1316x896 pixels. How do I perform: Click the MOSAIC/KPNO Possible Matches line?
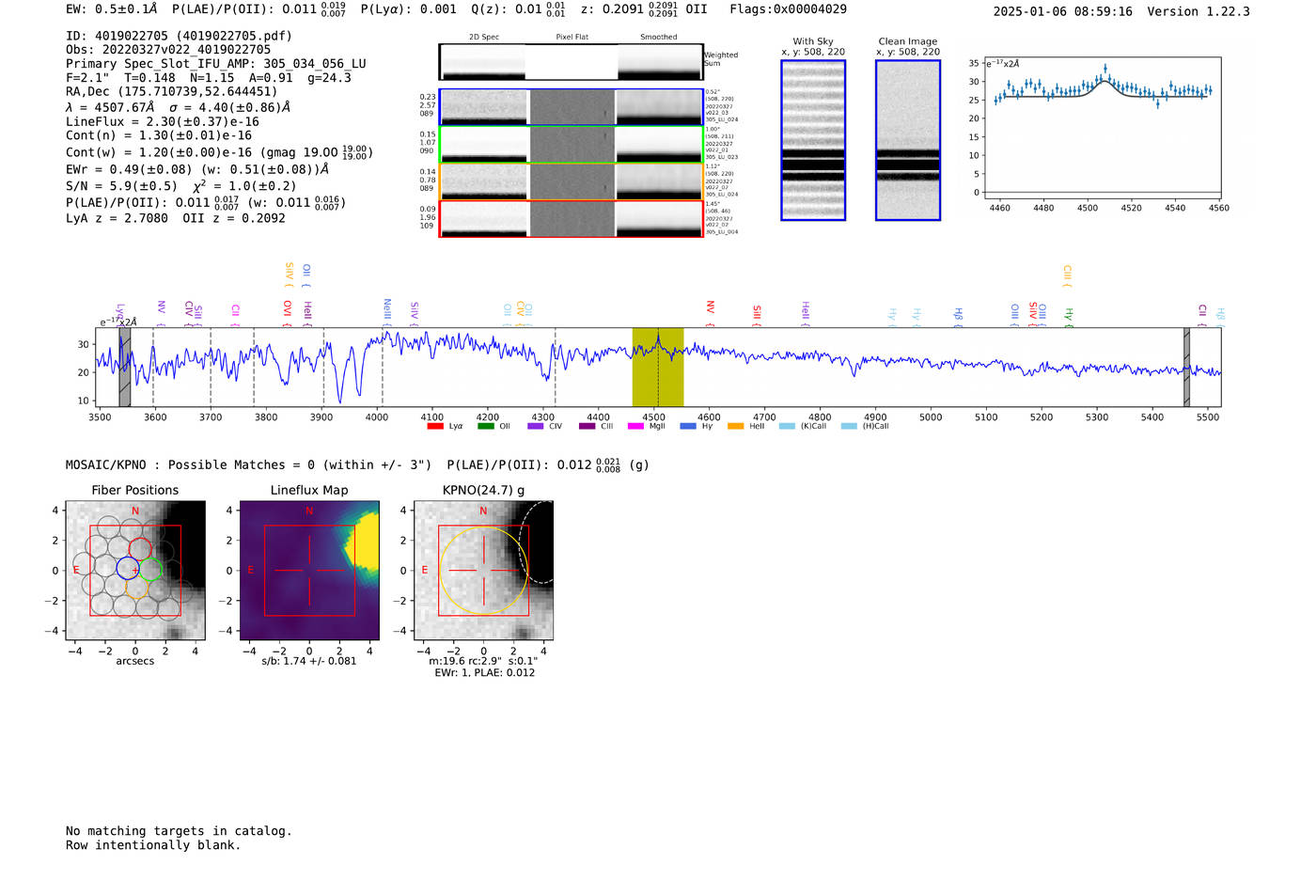coord(357,465)
